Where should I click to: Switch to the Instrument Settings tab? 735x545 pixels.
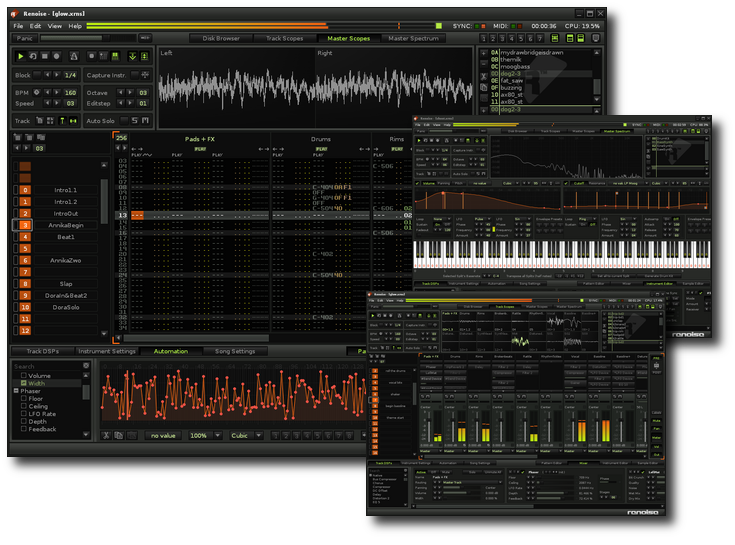(107, 351)
